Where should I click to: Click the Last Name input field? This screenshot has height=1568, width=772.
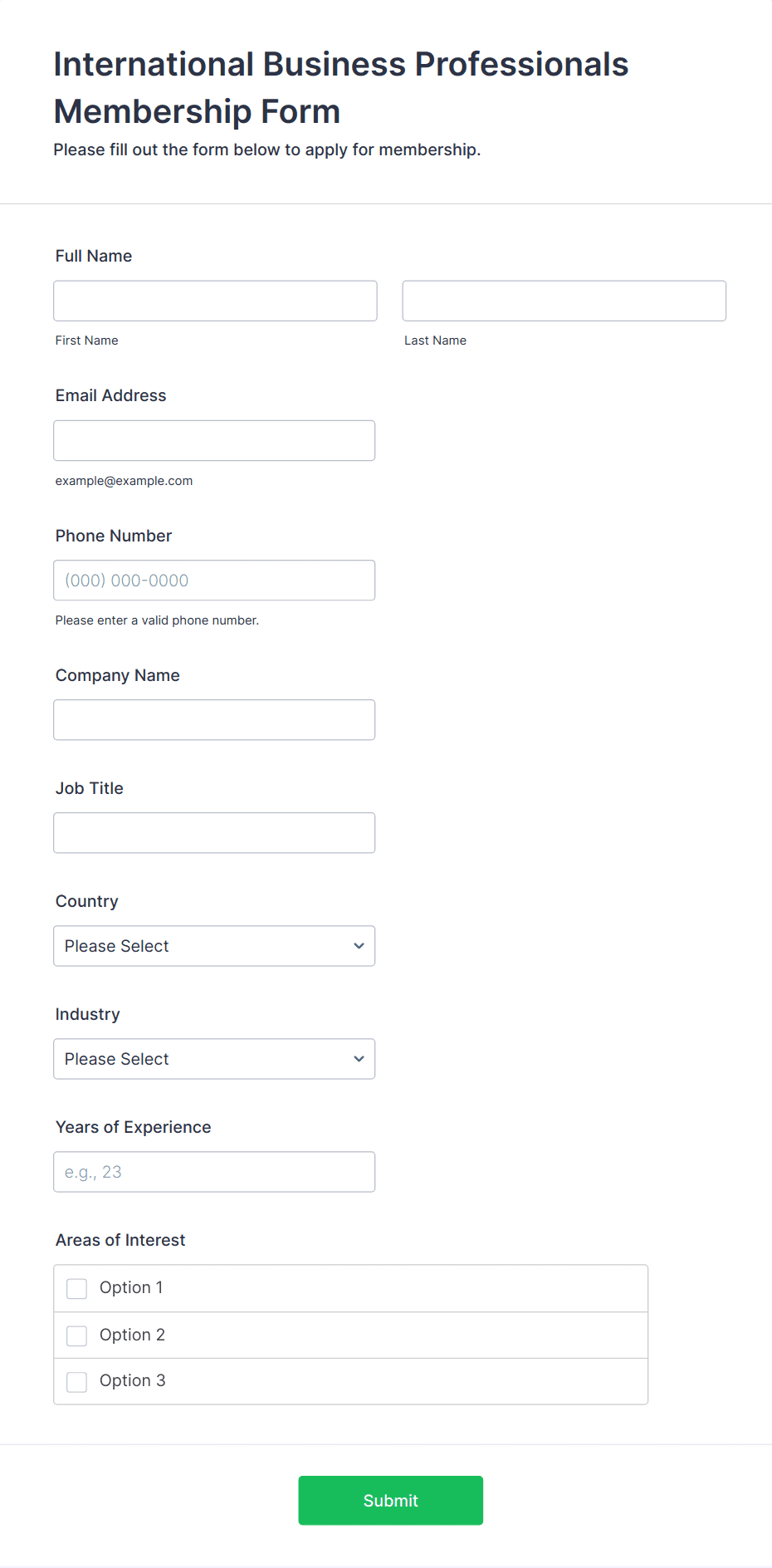564,301
